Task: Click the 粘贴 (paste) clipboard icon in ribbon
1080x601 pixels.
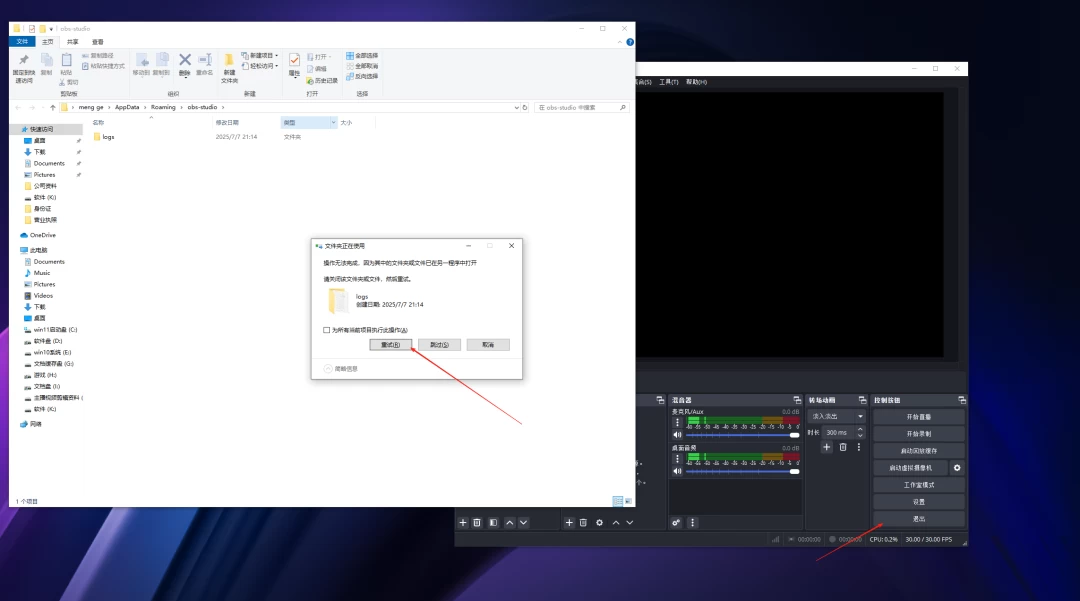Action: [x=66, y=64]
